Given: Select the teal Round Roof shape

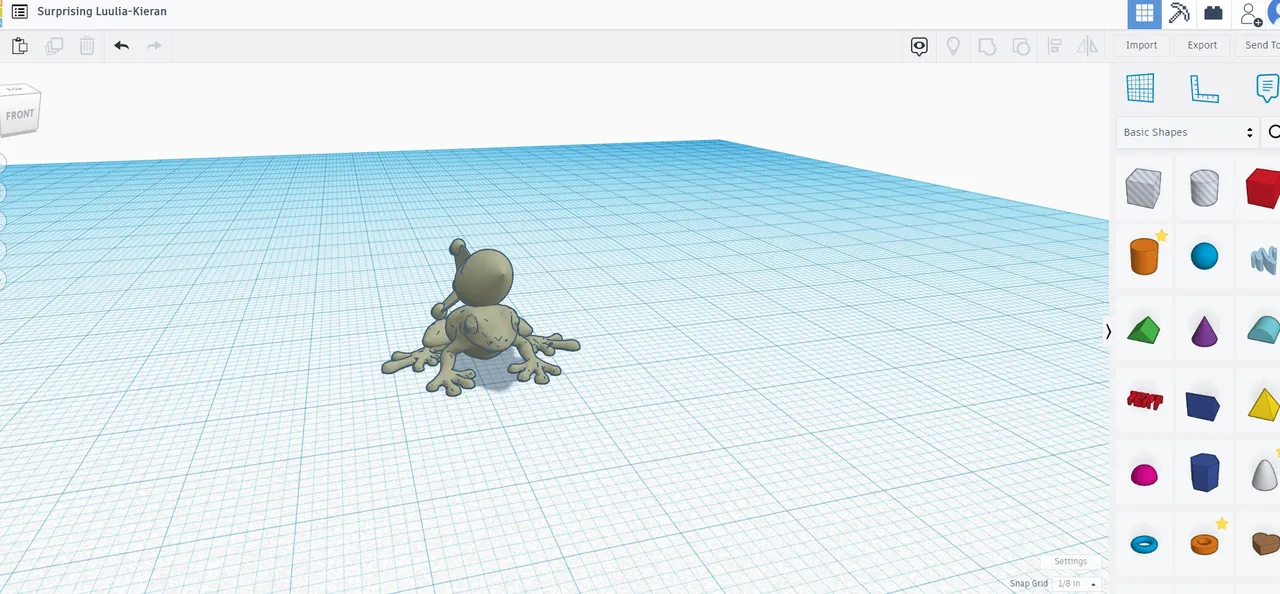Looking at the screenshot, I should (x=1264, y=329).
